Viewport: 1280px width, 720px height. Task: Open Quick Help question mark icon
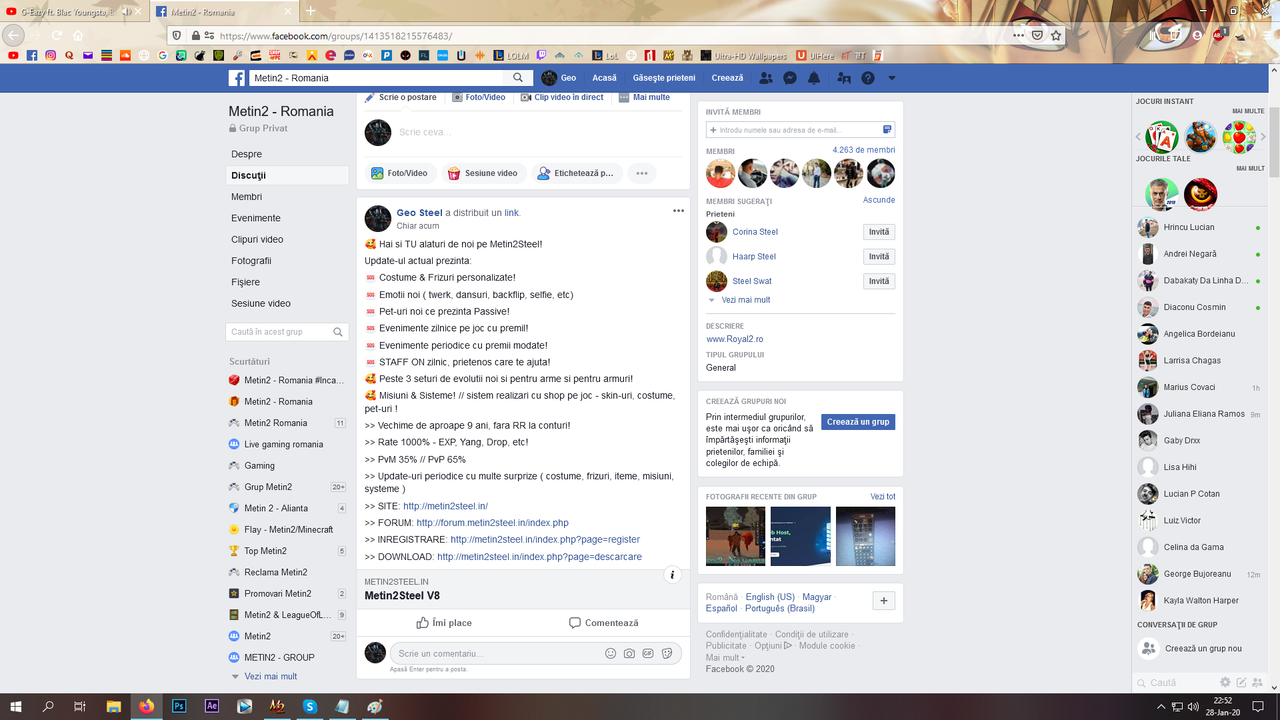coord(868,78)
